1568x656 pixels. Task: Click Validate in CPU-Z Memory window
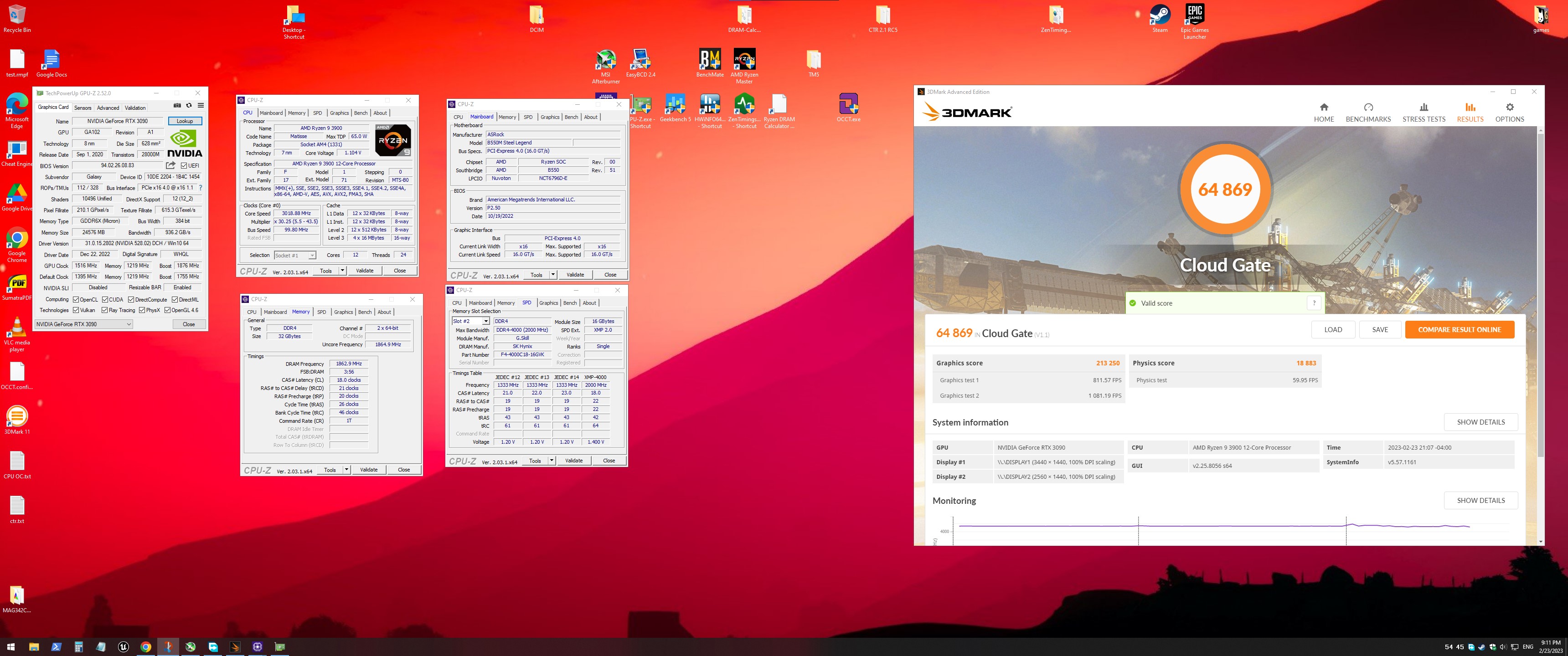click(x=369, y=470)
